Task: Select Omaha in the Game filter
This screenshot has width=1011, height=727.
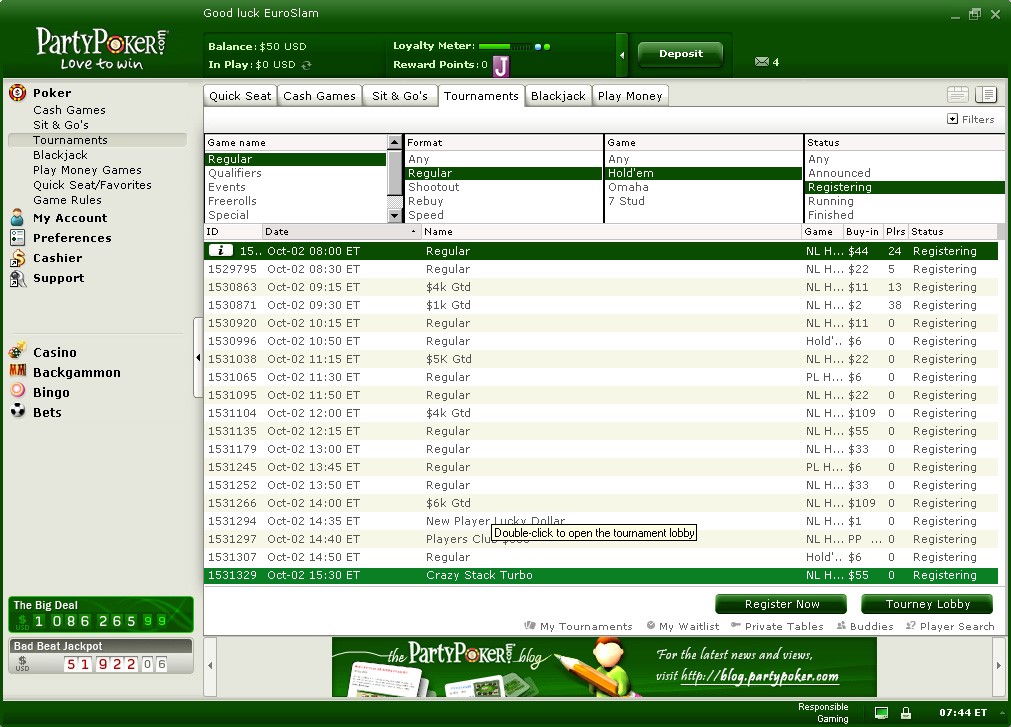Action: pos(628,187)
